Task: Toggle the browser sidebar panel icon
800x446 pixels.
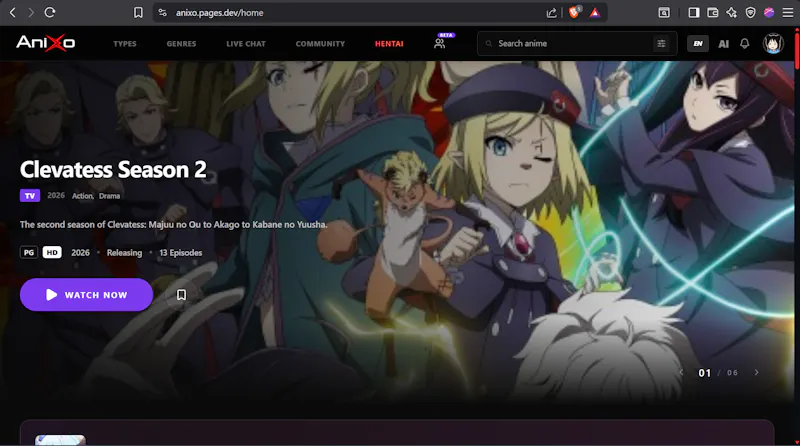Action: (694, 13)
